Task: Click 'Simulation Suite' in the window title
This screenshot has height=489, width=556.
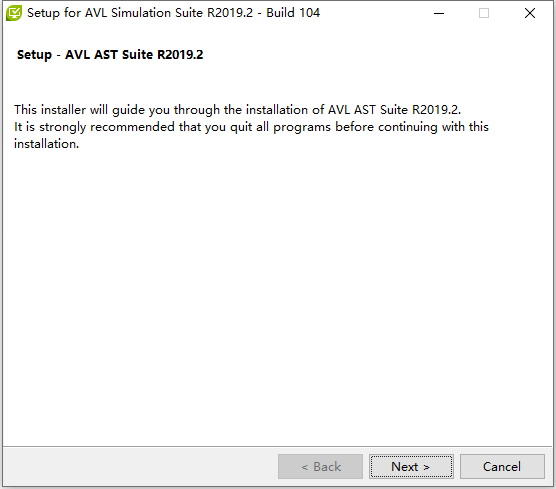Action: tap(157, 13)
